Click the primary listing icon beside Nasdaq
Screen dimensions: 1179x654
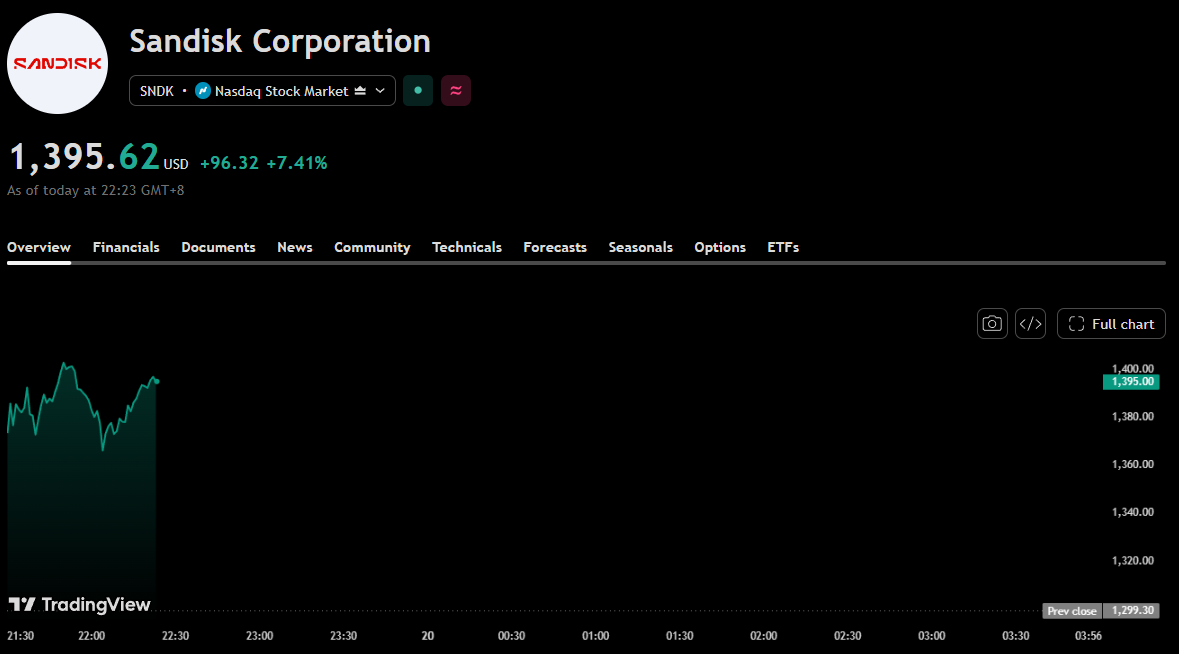pyautogui.click(x=360, y=91)
